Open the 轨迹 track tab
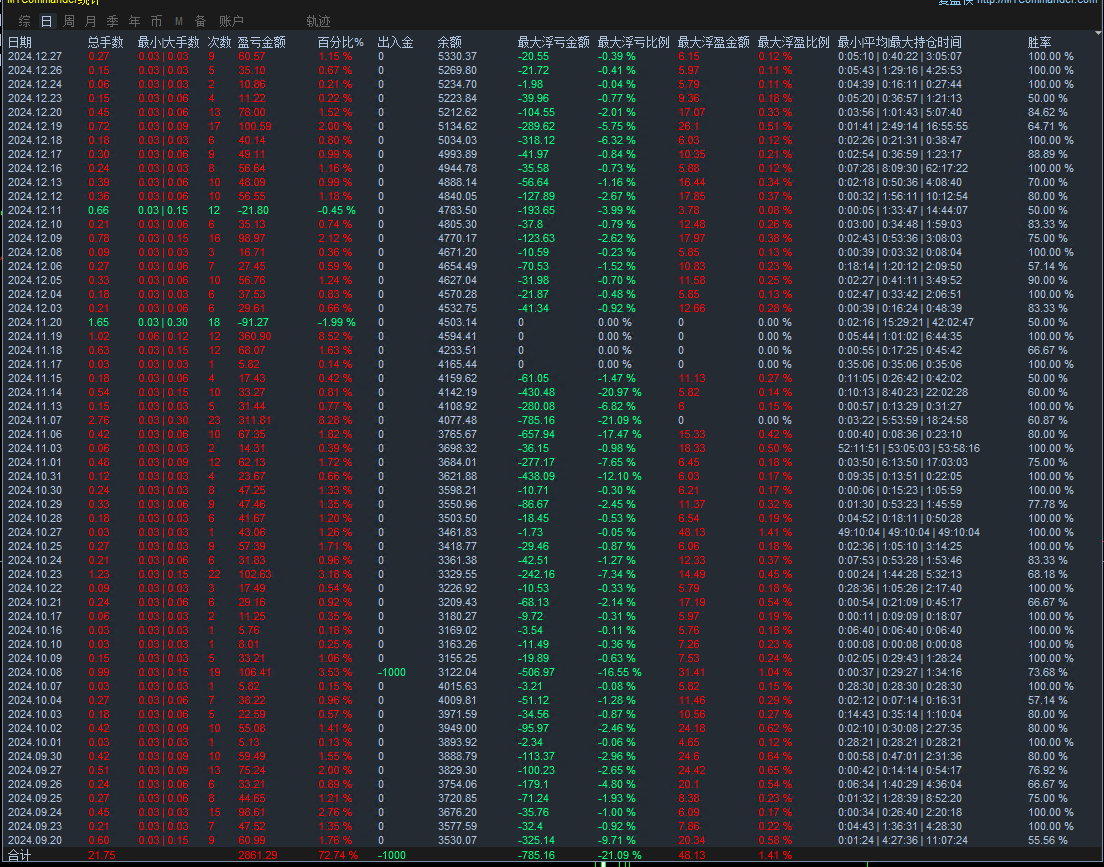This screenshot has width=1104, height=867. (318, 21)
